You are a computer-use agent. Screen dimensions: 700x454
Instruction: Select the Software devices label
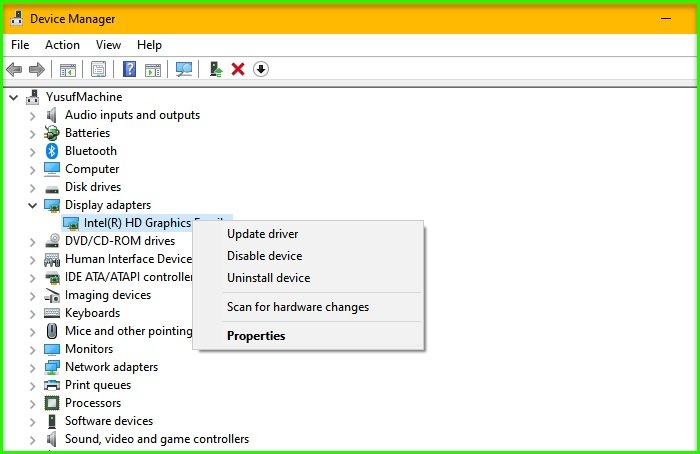coord(109,421)
